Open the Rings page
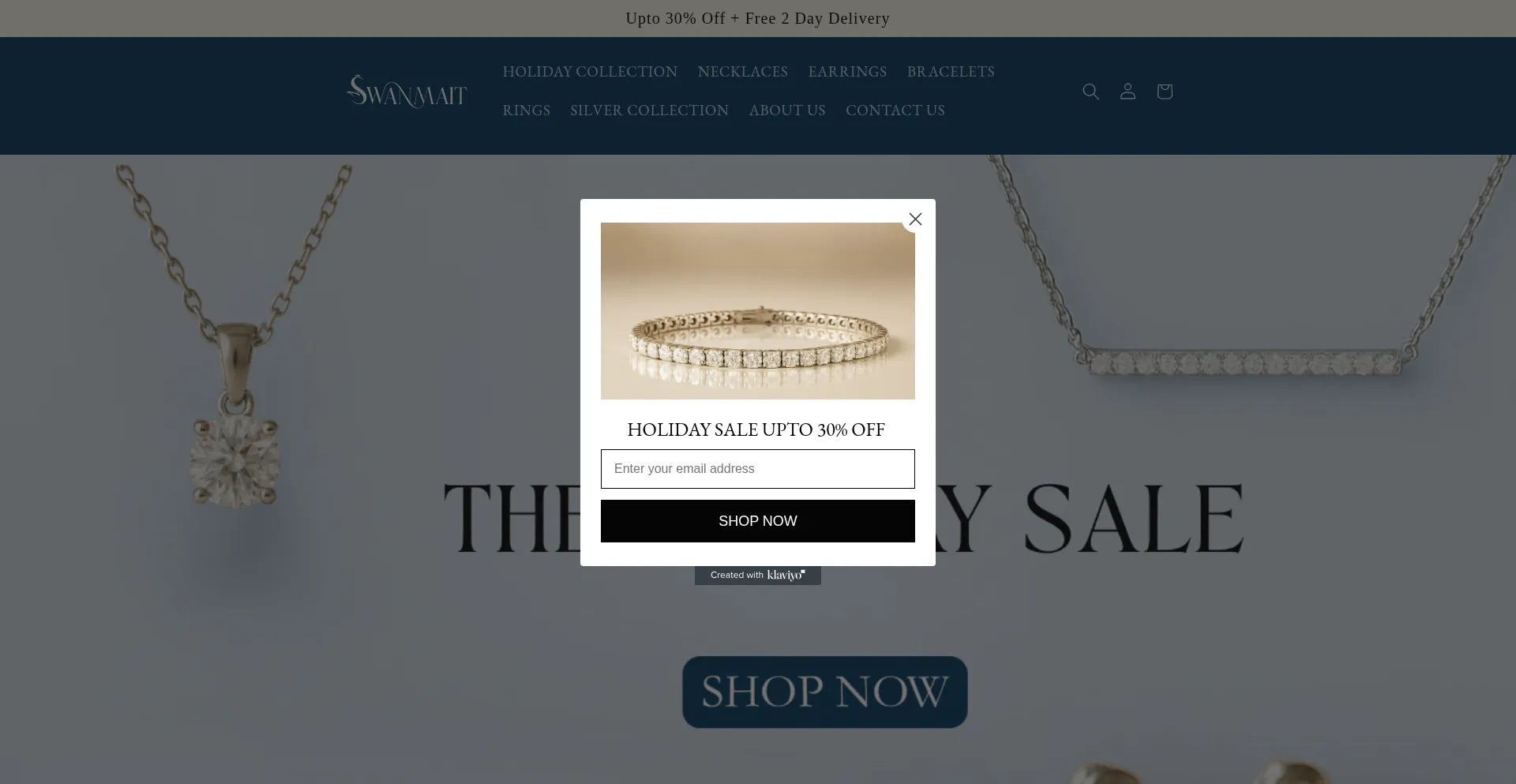The height and width of the screenshot is (784, 1516). click(x=527, y=111)
